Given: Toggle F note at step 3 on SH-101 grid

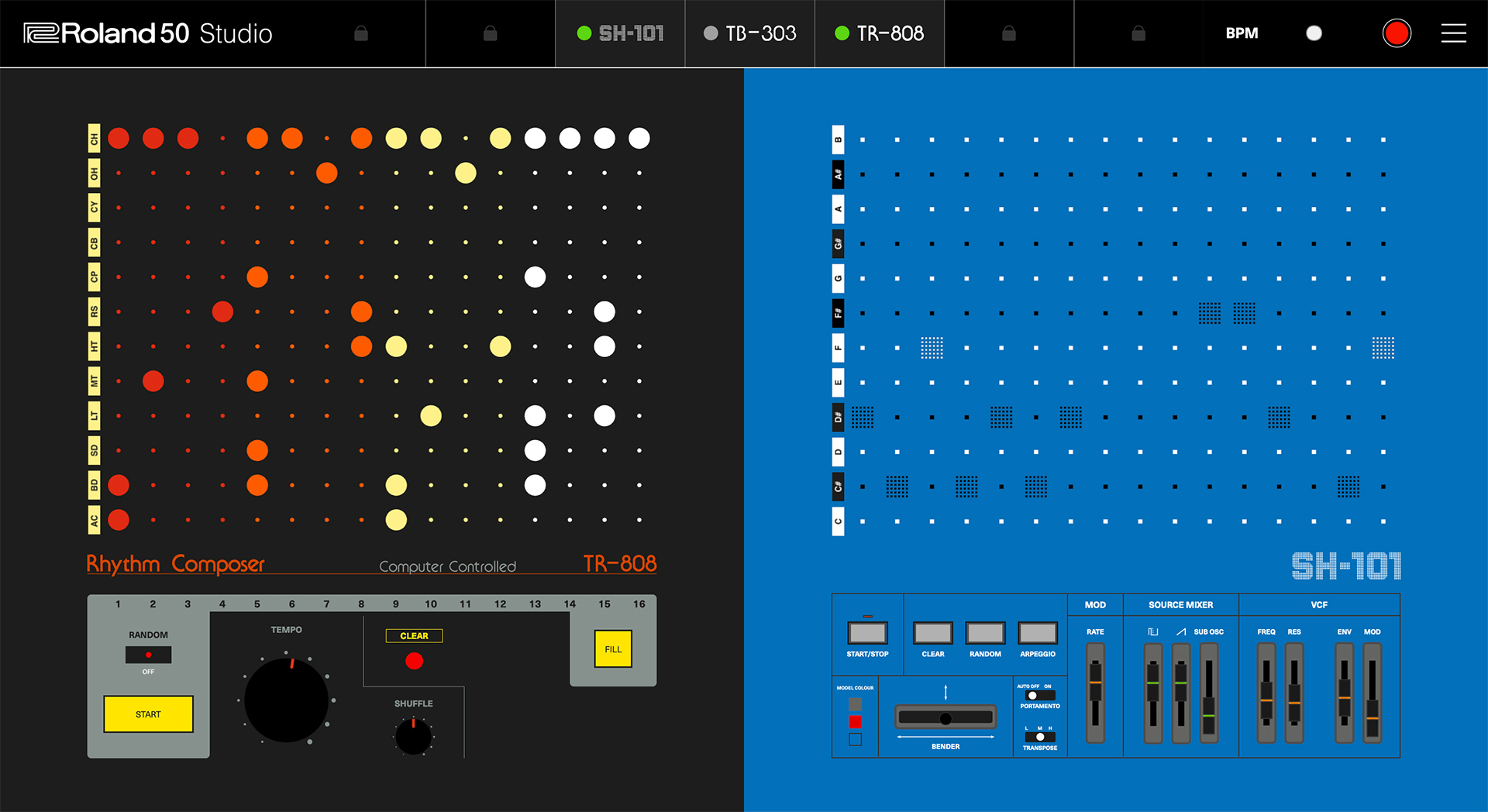Looking at the screenshot, I should coord(932,348).
